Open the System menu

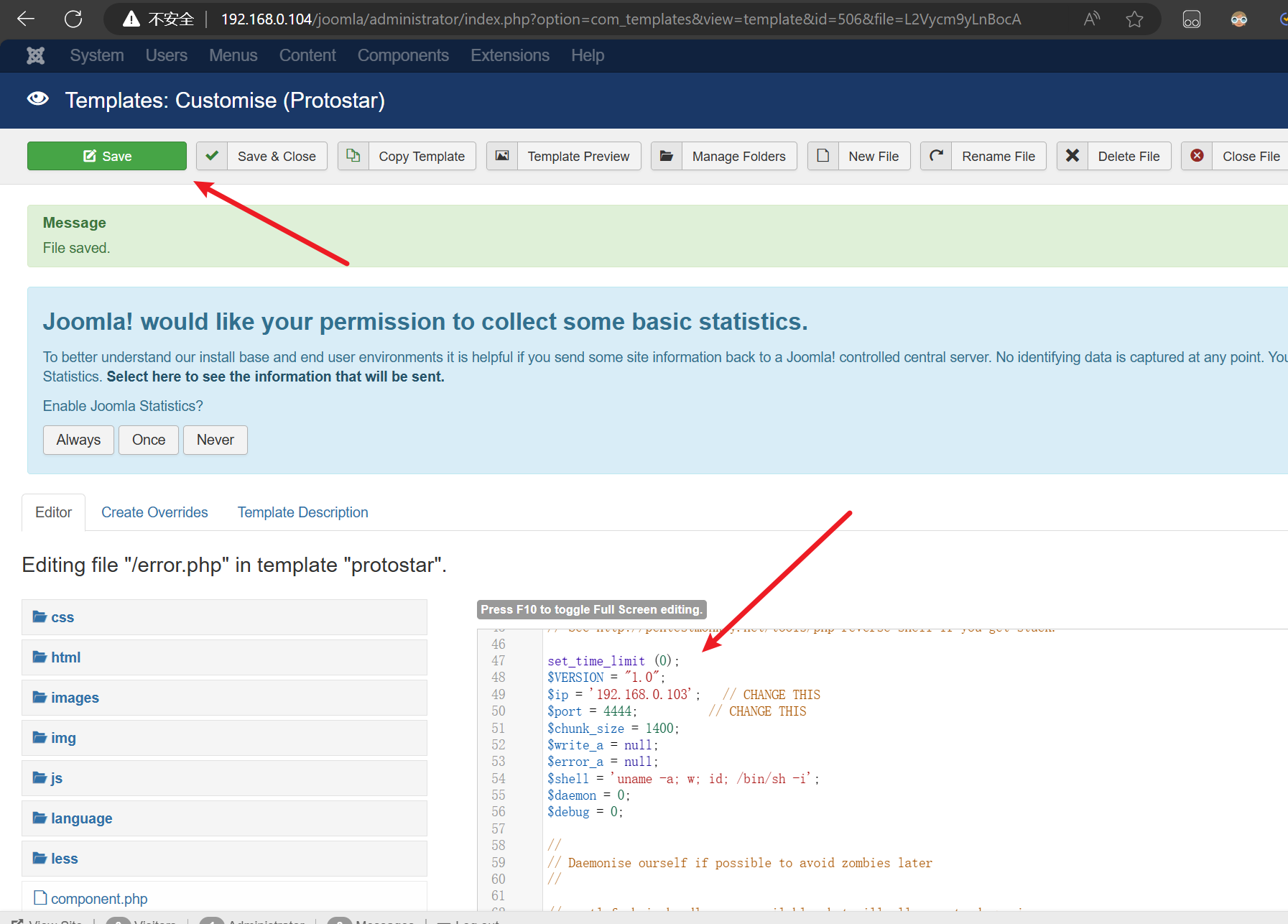(x=97, y=55)
